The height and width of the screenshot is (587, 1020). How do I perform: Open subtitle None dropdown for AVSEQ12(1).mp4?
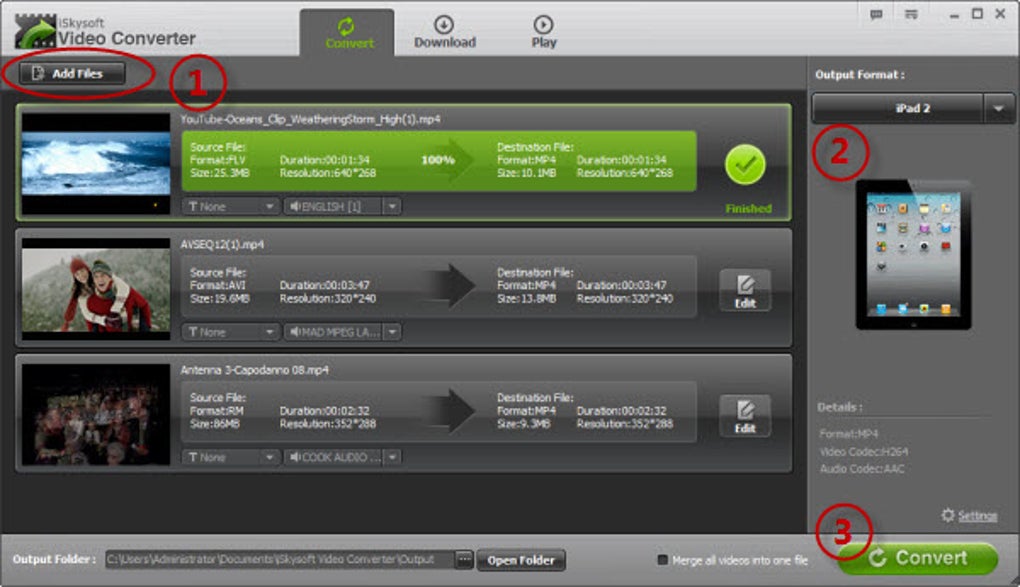coord(230,332)
